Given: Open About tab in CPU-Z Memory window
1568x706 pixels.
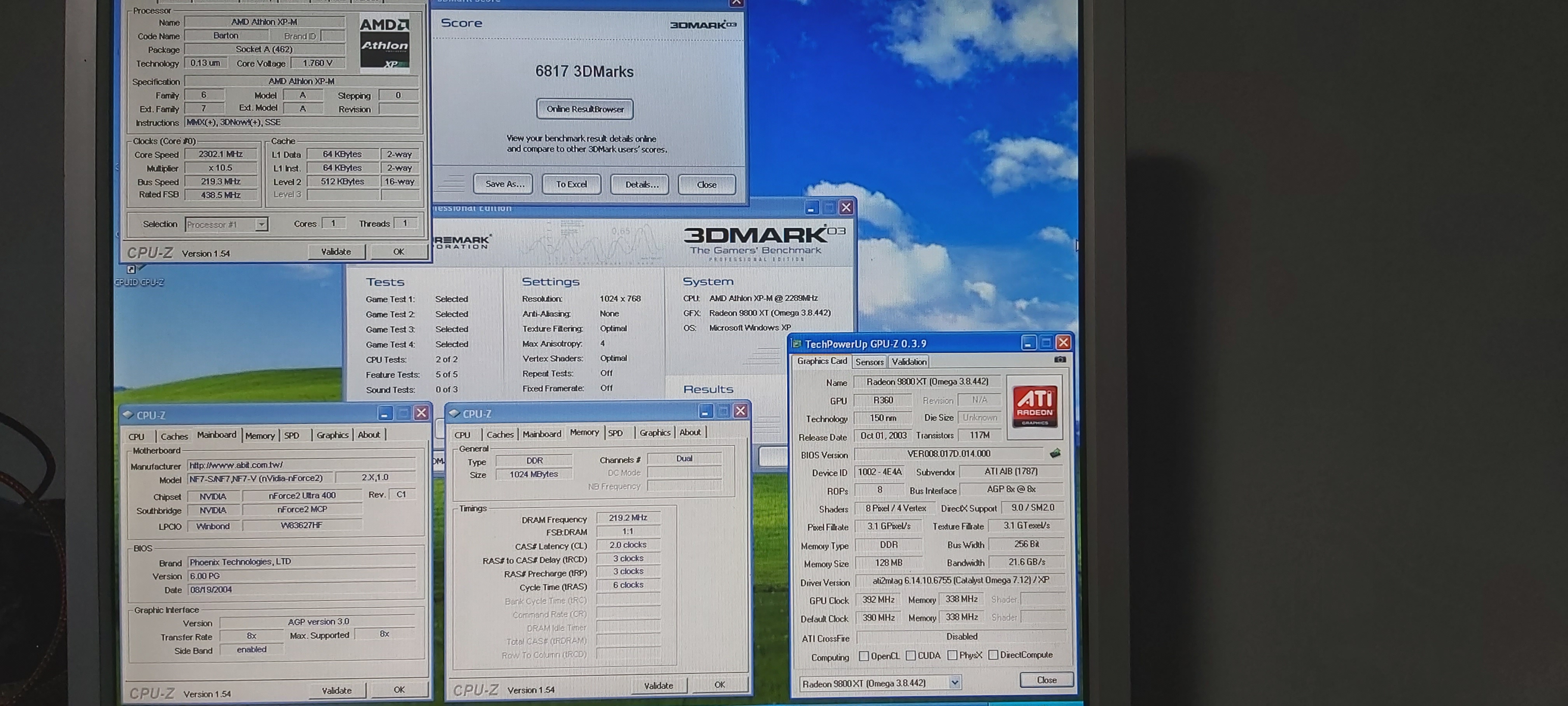Looking at the screenshot, I should click(x=689, y=432).
